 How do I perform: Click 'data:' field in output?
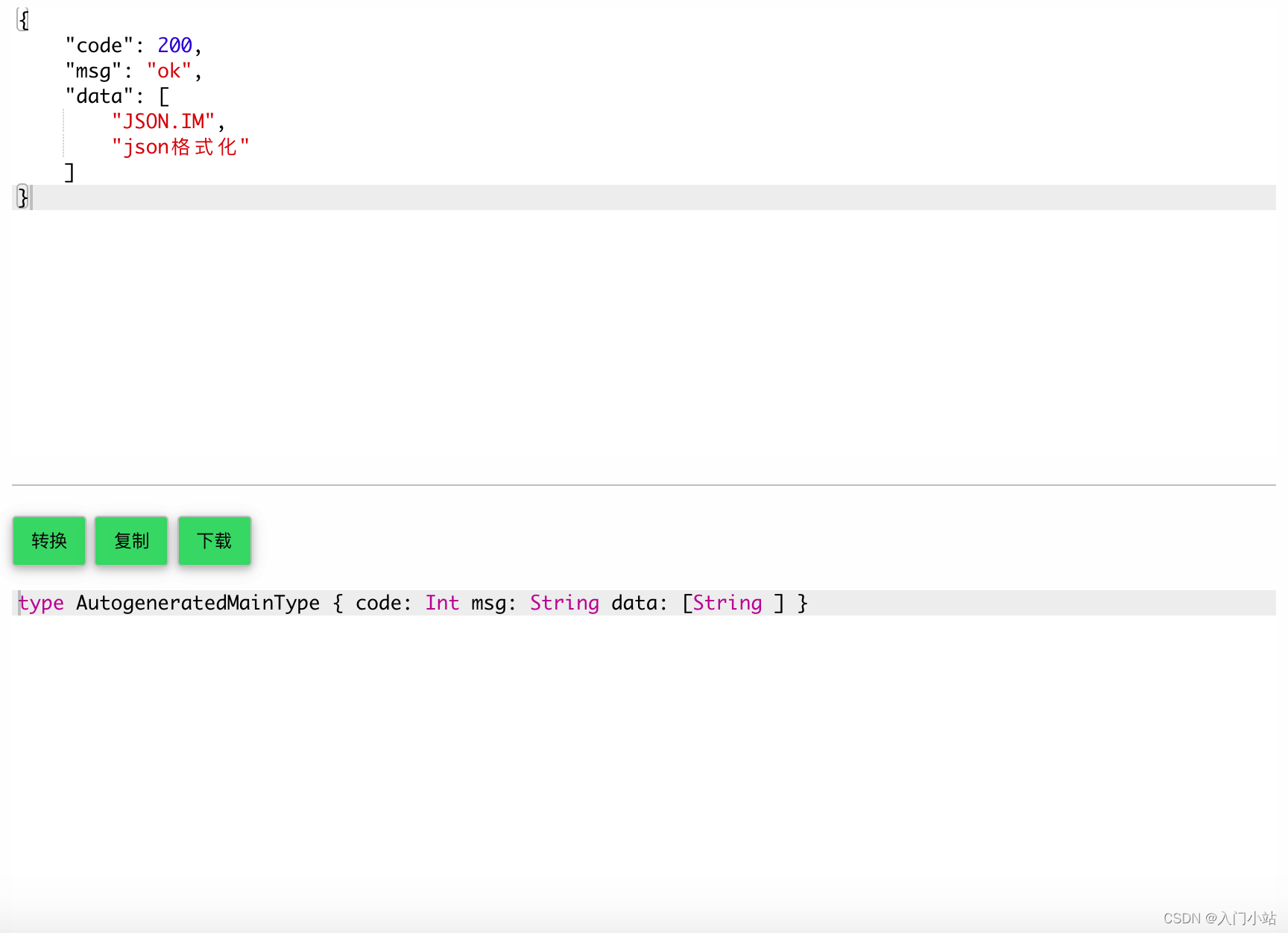pyautogui.click(x=640, y=603)
